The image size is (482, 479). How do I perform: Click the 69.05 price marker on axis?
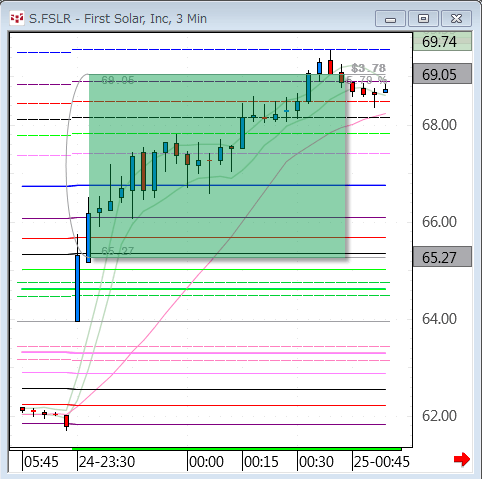pos(442,74)
